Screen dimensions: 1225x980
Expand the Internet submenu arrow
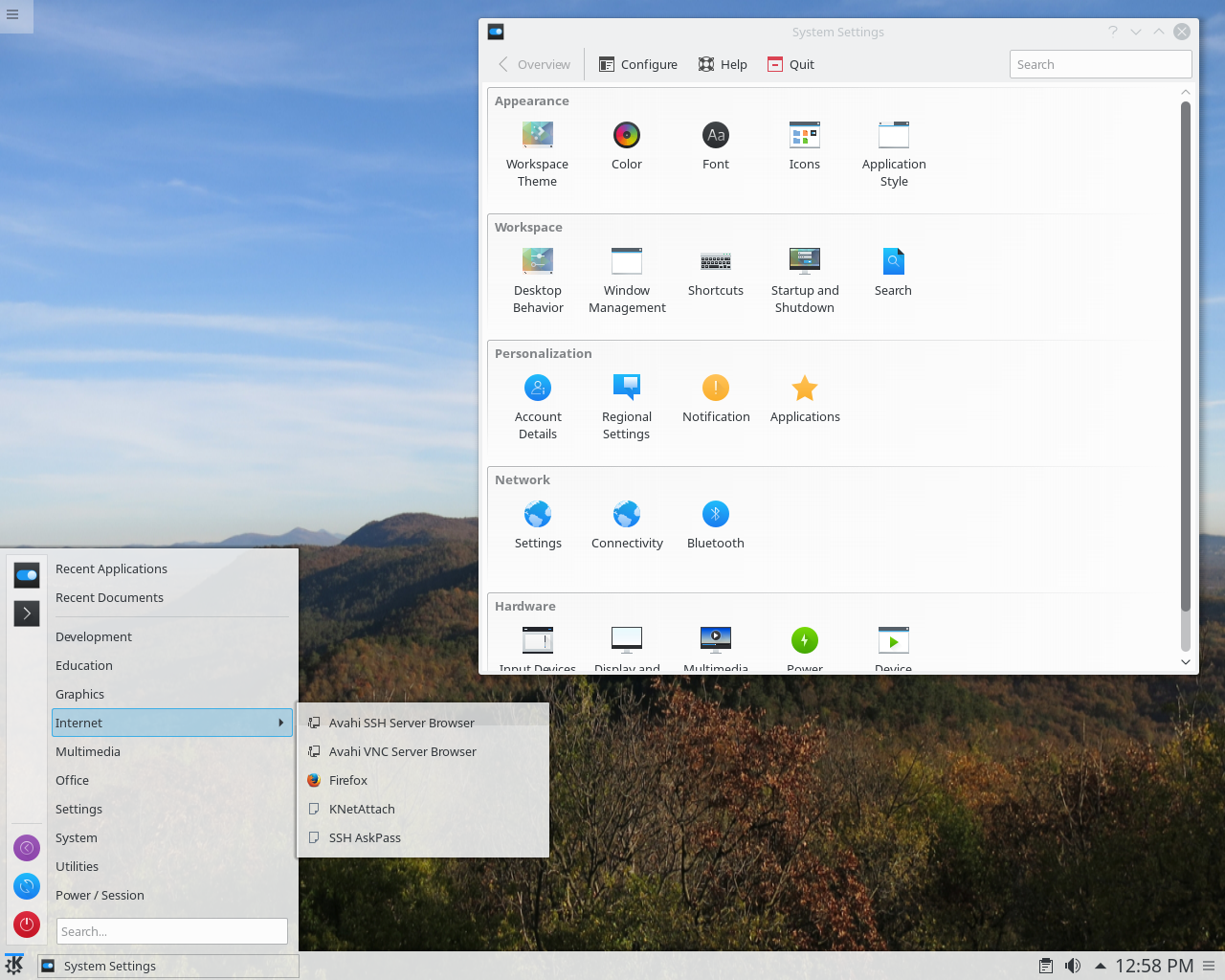280,723
